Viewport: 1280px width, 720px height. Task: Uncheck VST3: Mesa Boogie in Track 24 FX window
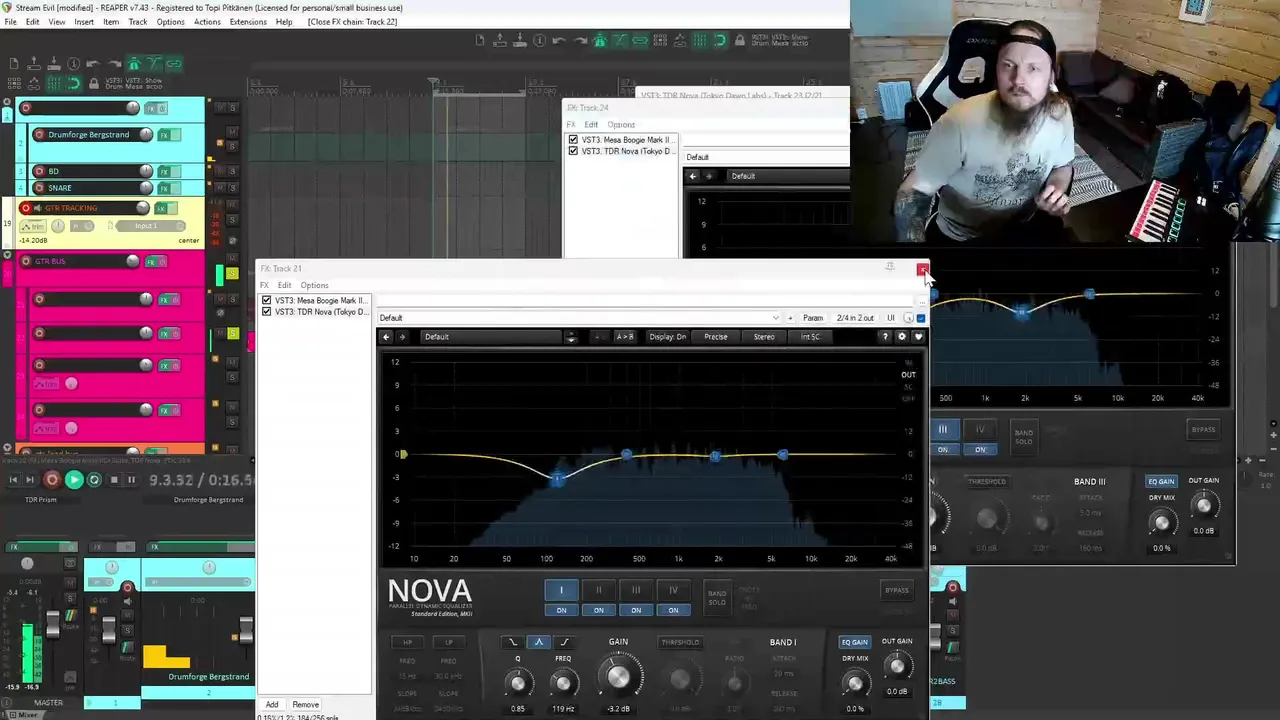tap(573, 140)
